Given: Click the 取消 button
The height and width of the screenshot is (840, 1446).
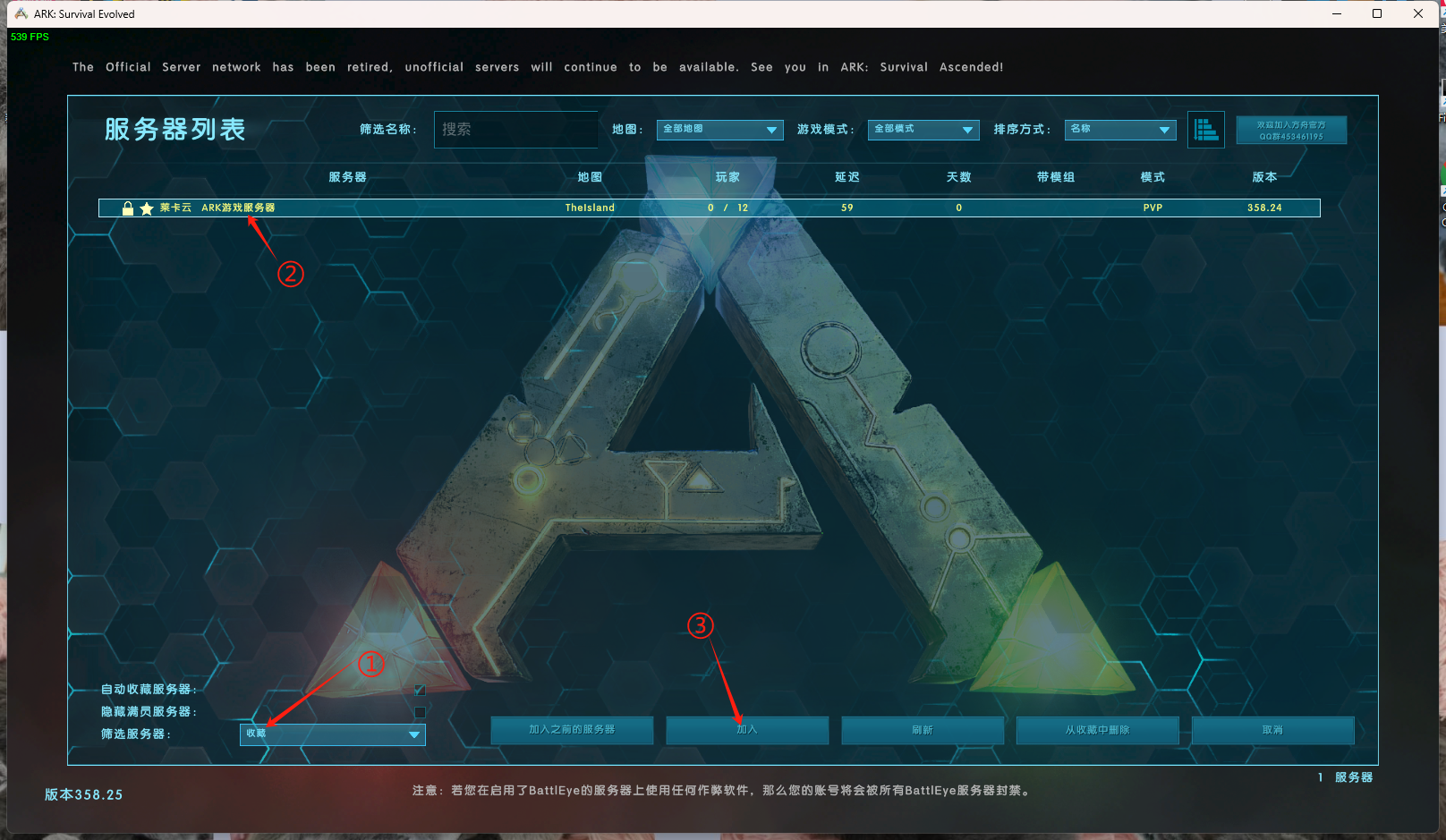Looking at the screenshot, I should pos(1272,730).
